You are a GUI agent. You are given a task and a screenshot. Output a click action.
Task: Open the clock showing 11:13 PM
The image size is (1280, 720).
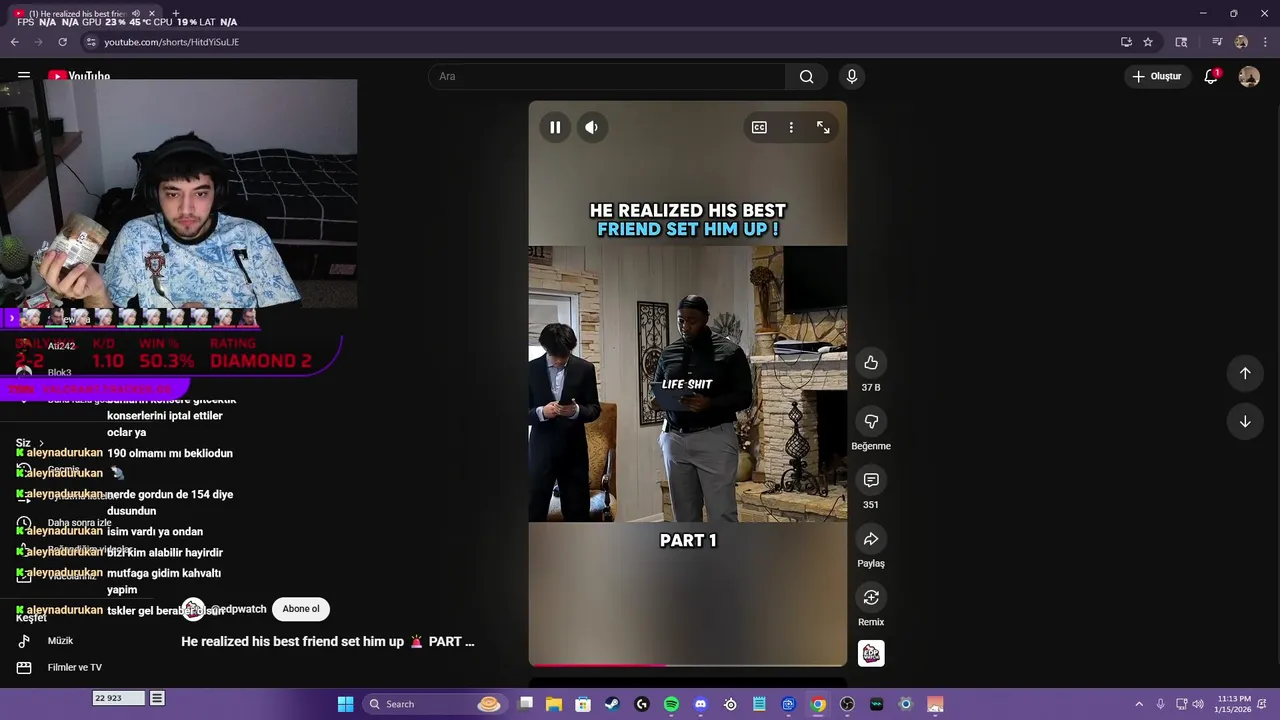click(x=1232, y=704)
